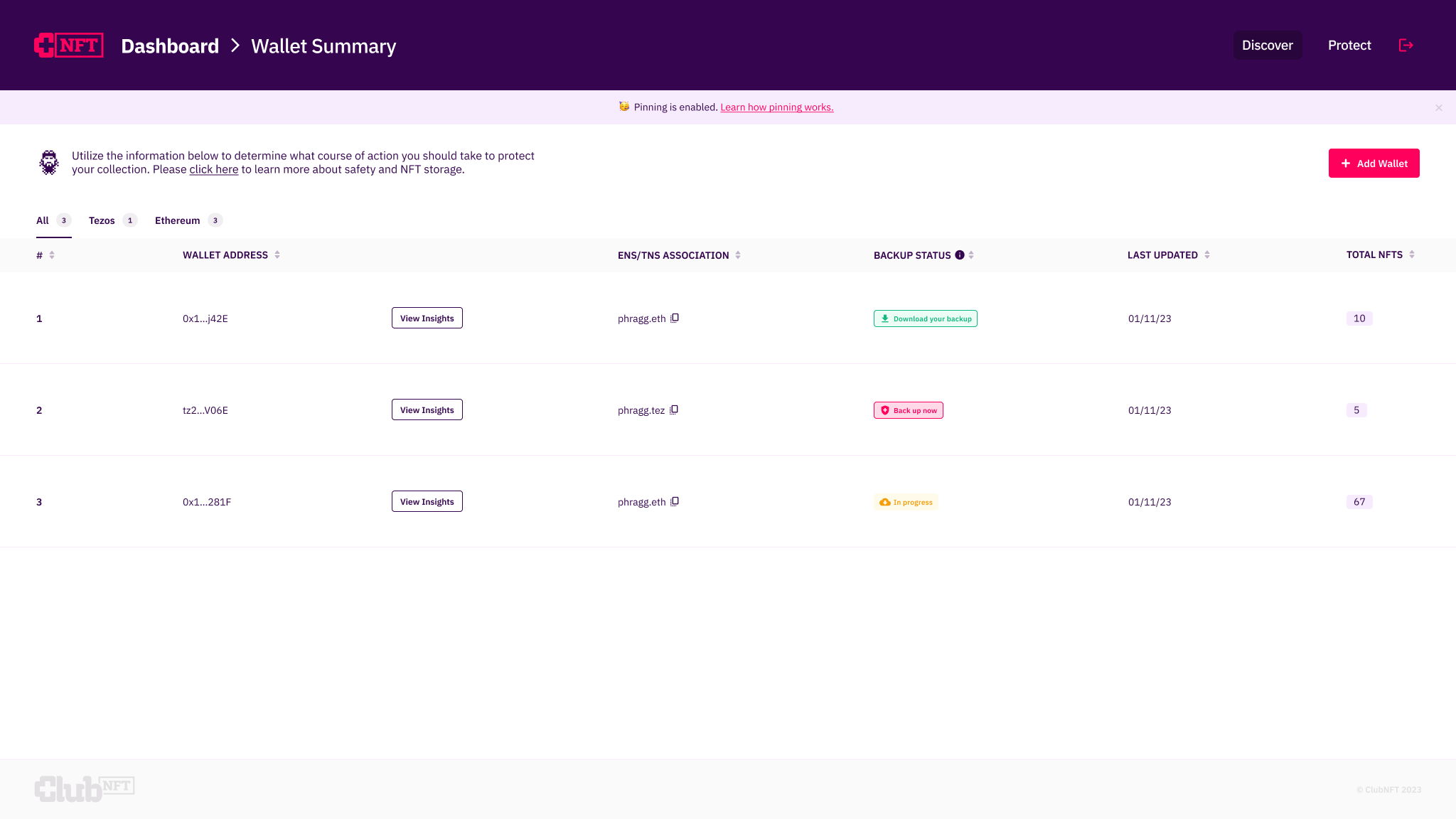The image size is (1456, 819).
Task: Click the ClubNFT logo in header
Action: tap(69, 45)
